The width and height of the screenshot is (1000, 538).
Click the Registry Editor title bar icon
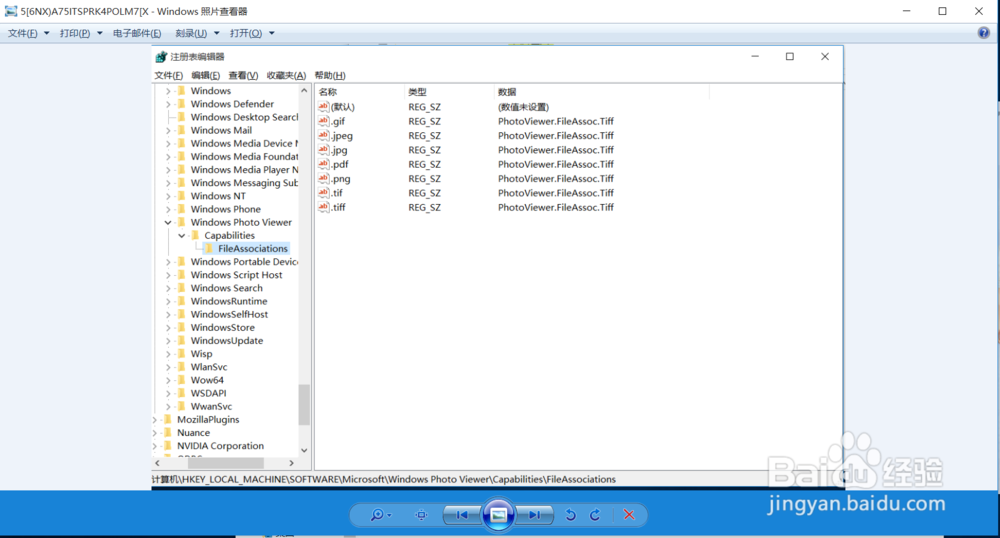click(x=161, y=57)
